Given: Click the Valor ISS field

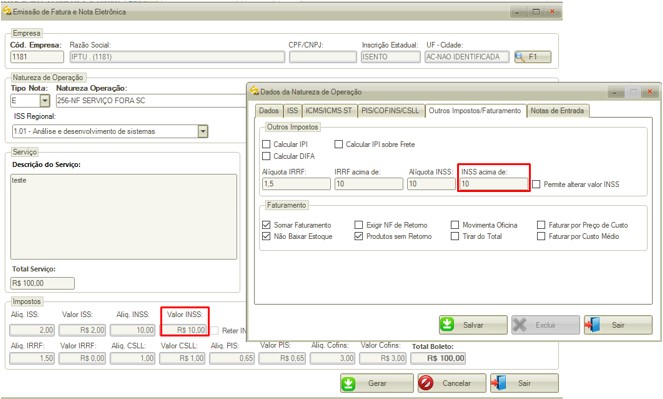Looking at the screenshot, I should 82,330.
